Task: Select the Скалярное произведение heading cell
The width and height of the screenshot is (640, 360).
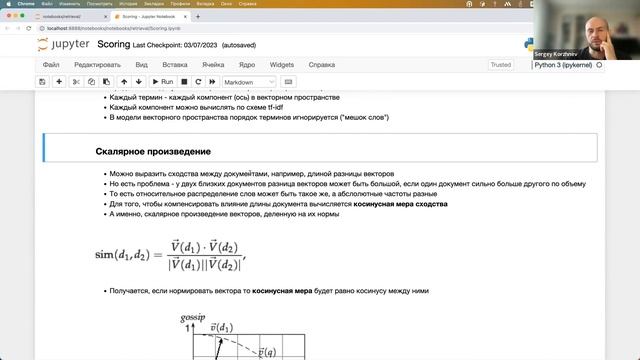Action: (320, 147)
